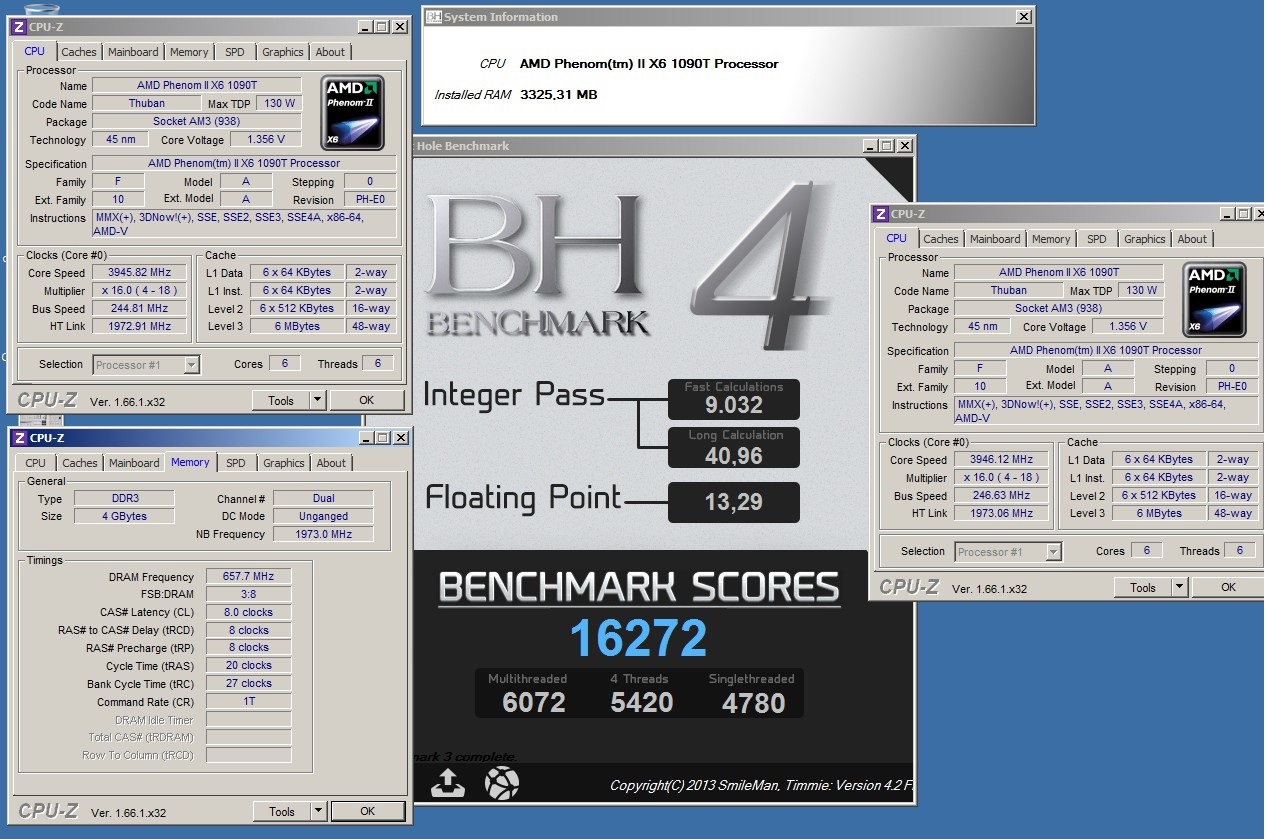Click the globe web icon in BH Benchmark
1266x839 pixels.
pos(502,783)
